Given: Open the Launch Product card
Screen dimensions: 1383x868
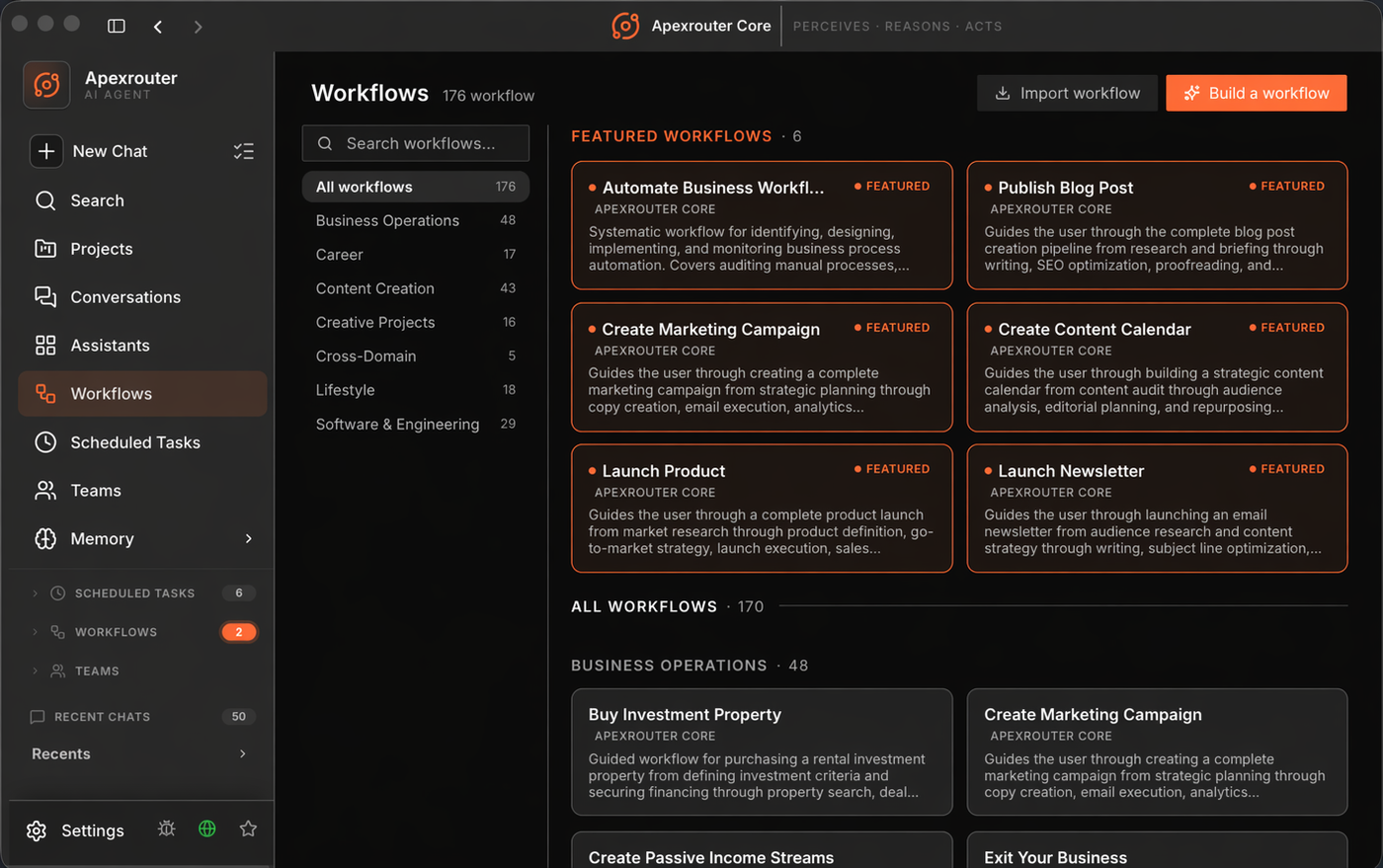Looking at the screenshot, I should [762, 509].
